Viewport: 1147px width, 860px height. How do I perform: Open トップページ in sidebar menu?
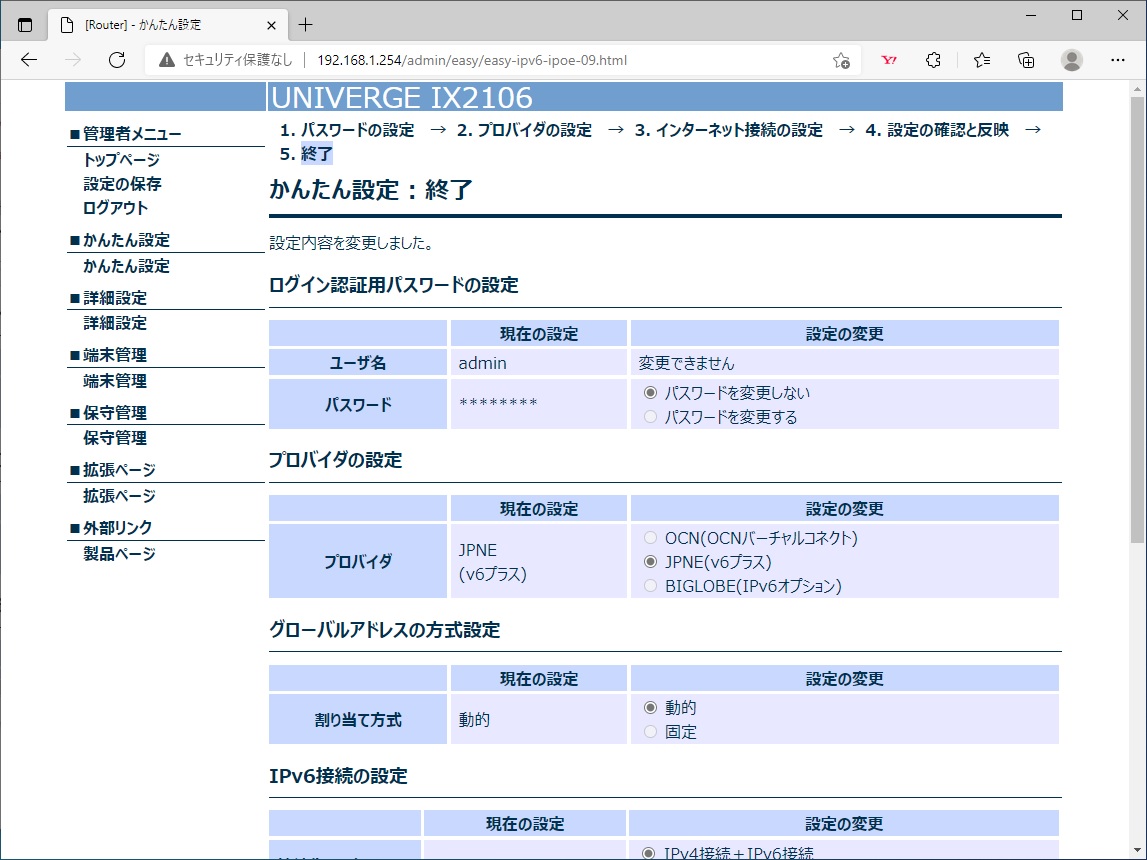[x=121, y=159]
